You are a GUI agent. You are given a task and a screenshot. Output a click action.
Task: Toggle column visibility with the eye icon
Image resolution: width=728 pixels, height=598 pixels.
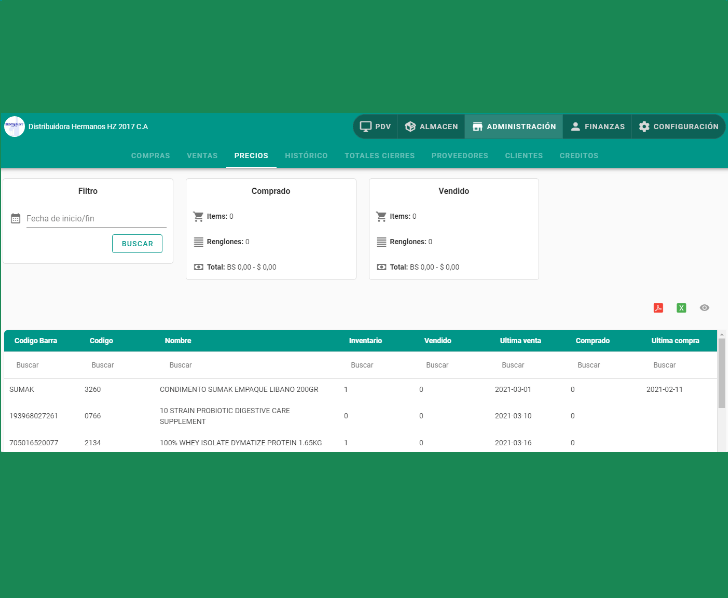click(x=704, y=308)
